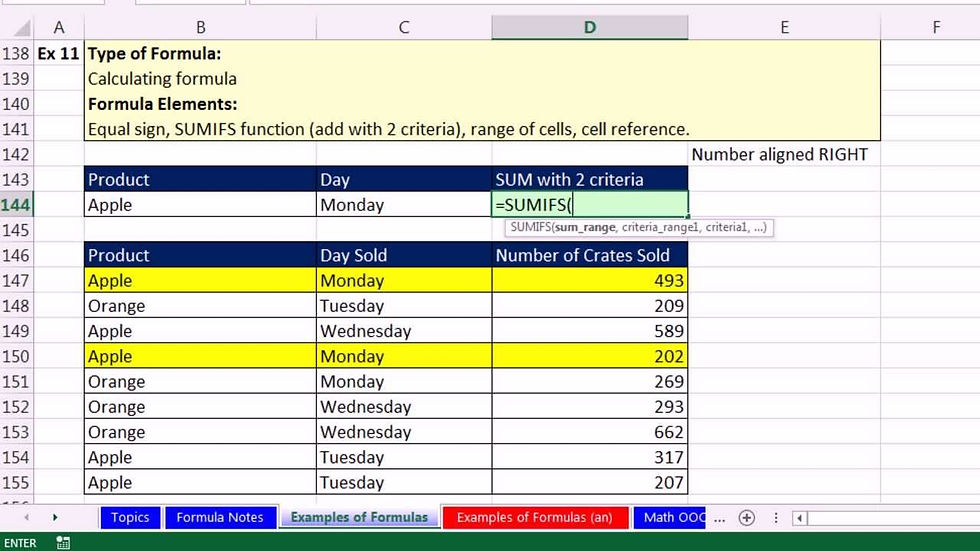Viewport: 980px width, 551px height.
Task: Click the horizontal scrollbar left arrow
Action: point(799,517)
